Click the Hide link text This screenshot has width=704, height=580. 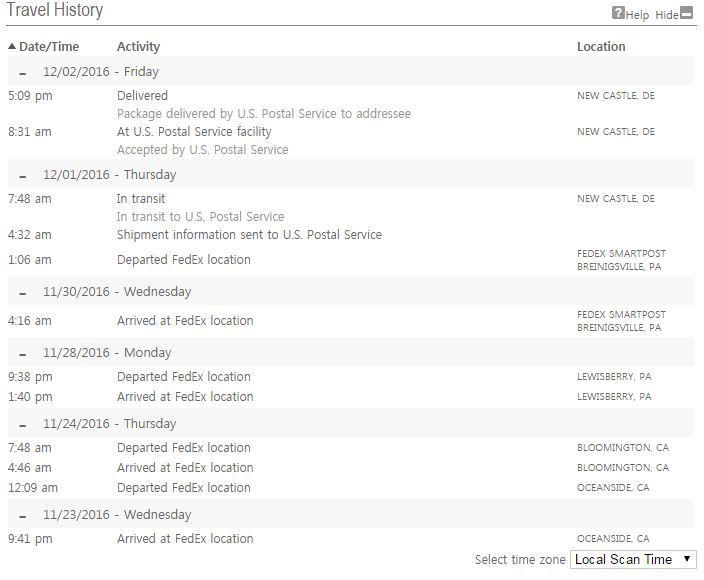coord(666,15)
